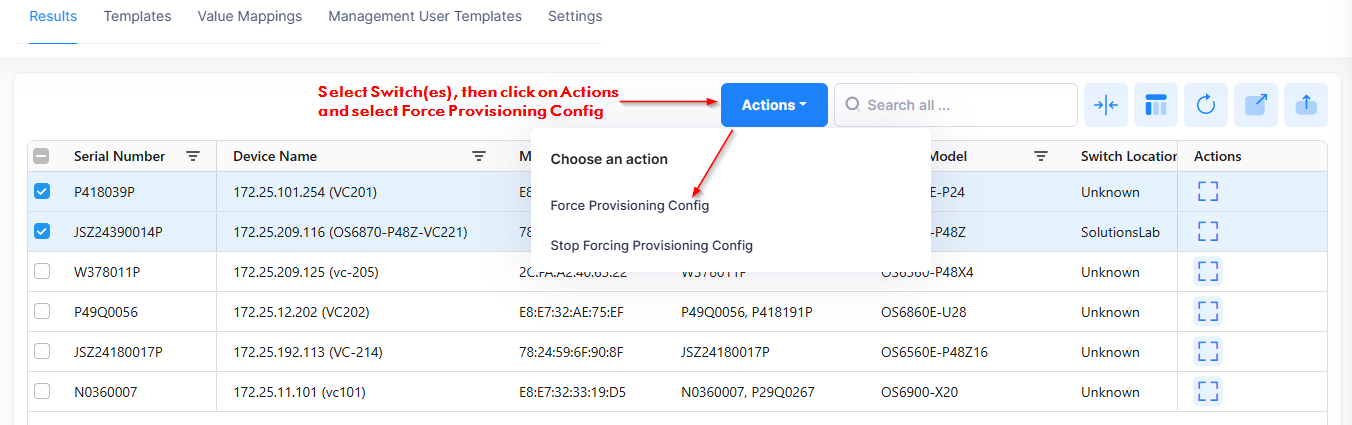
Task: Toggle the select-all header checkbox
Action: click(42, 156)
